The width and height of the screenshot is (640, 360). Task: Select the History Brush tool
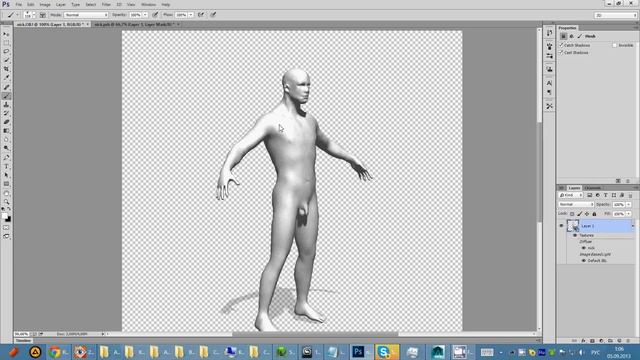tap(6, 113)
